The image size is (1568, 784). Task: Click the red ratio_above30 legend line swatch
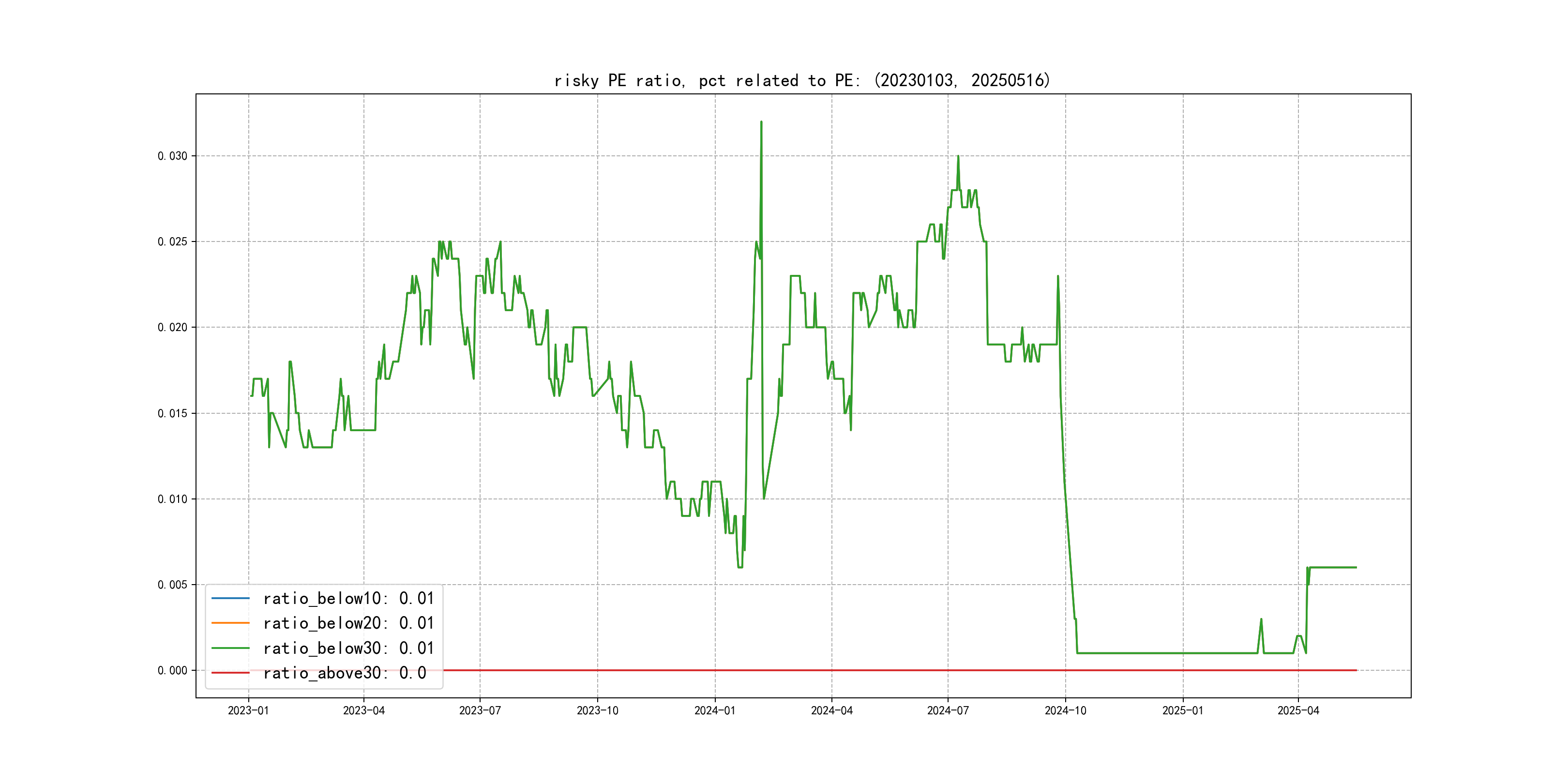(230, 673)
